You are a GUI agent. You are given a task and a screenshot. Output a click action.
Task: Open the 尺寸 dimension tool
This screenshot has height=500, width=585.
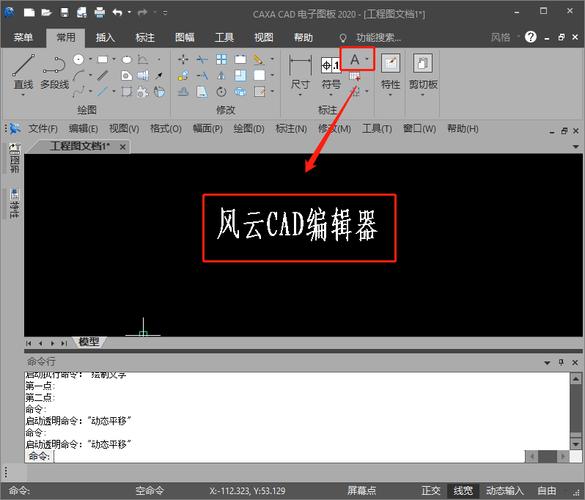(300, 72)
